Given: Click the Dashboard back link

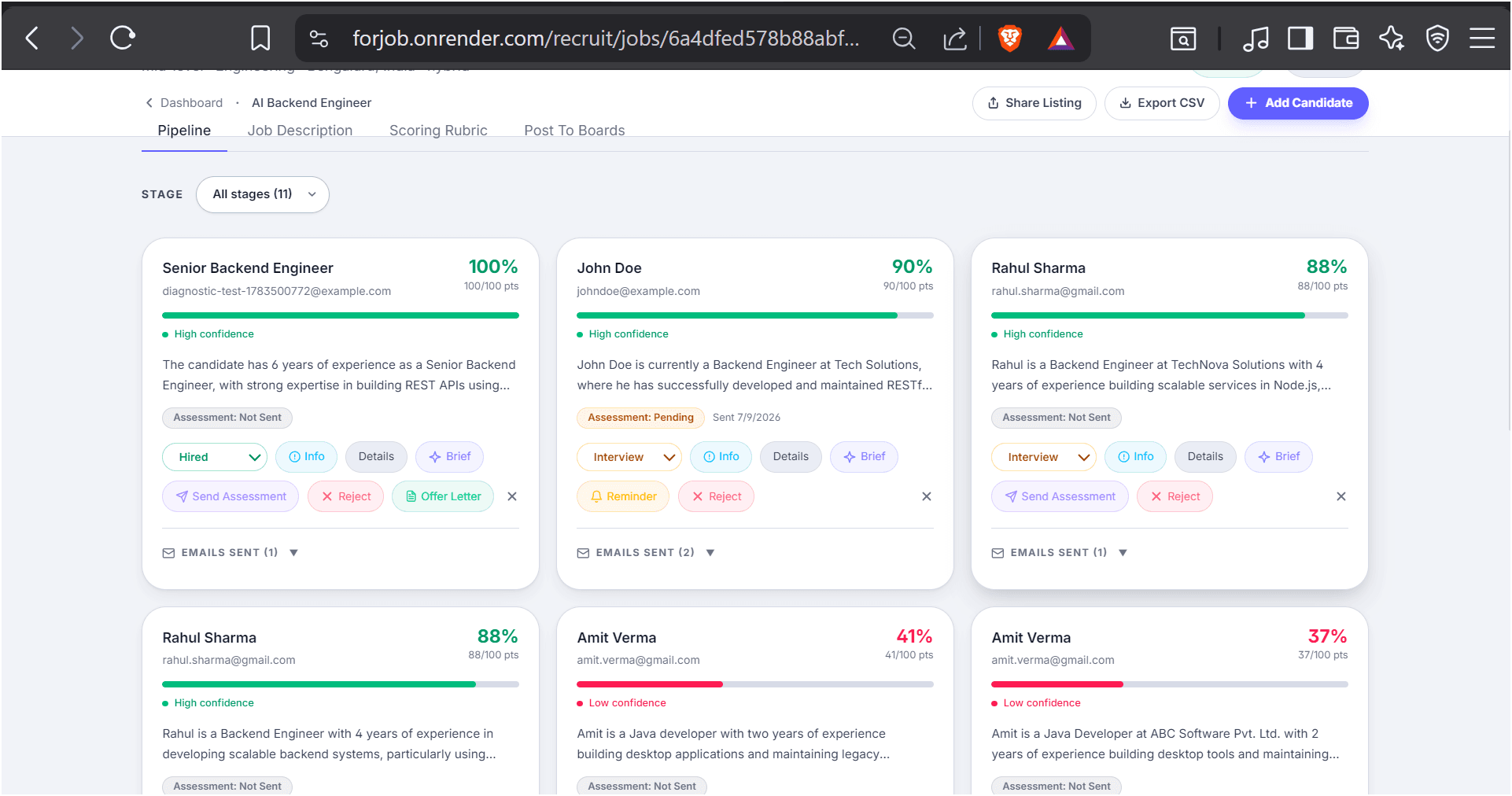Looking at the screenshot, I should (184, 103).
